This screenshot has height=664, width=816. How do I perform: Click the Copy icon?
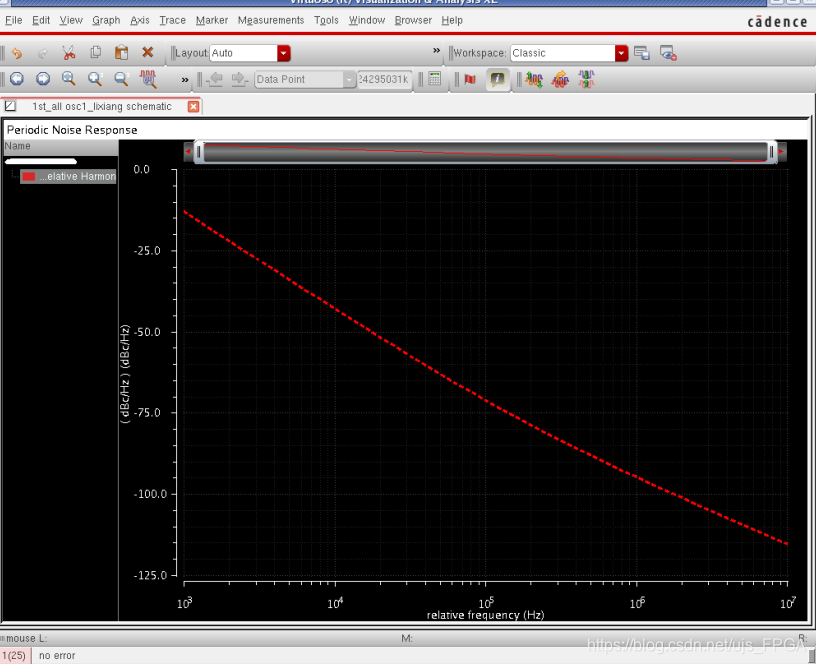95,53
